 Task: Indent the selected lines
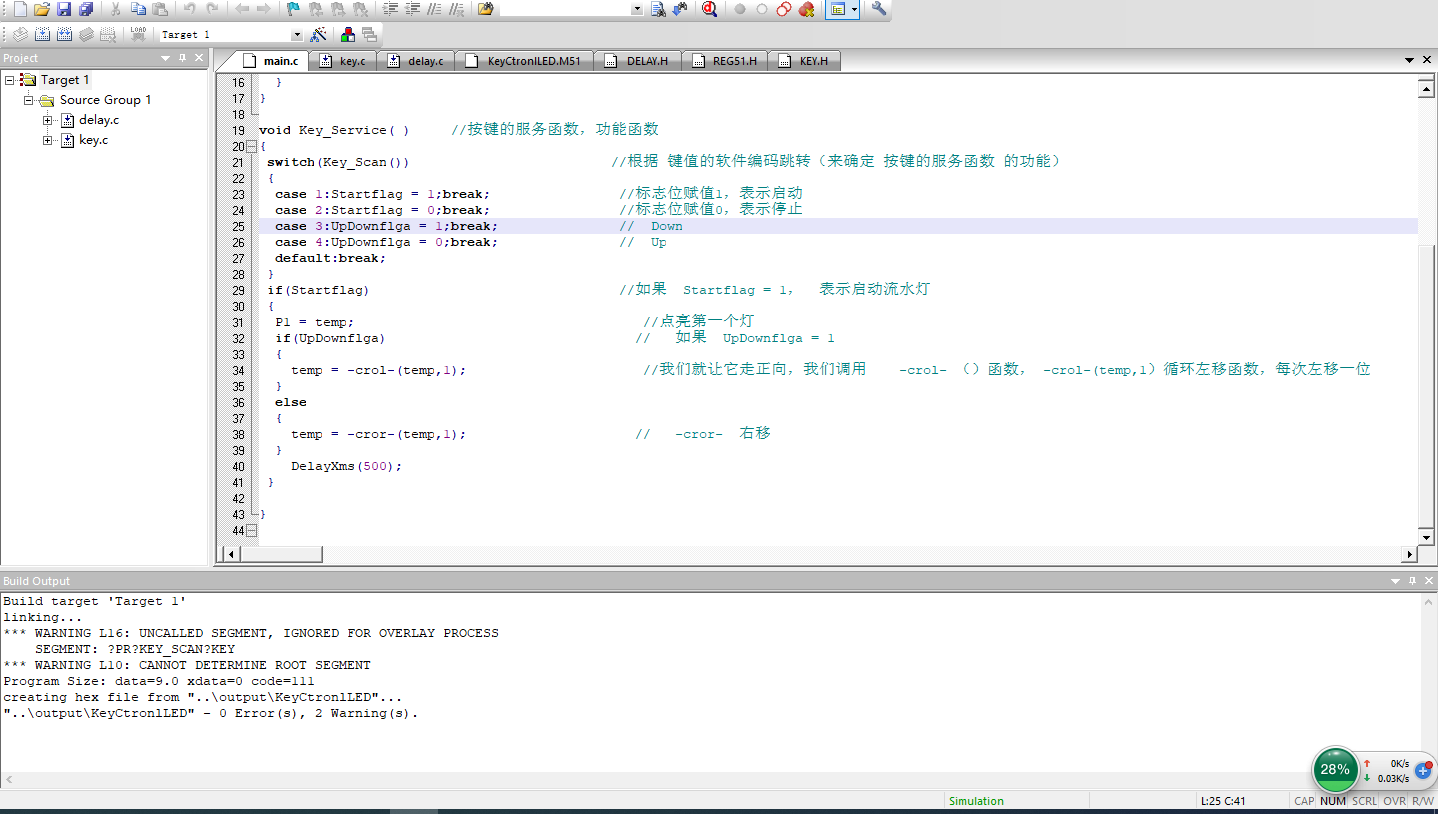click(x=390, y=9)
